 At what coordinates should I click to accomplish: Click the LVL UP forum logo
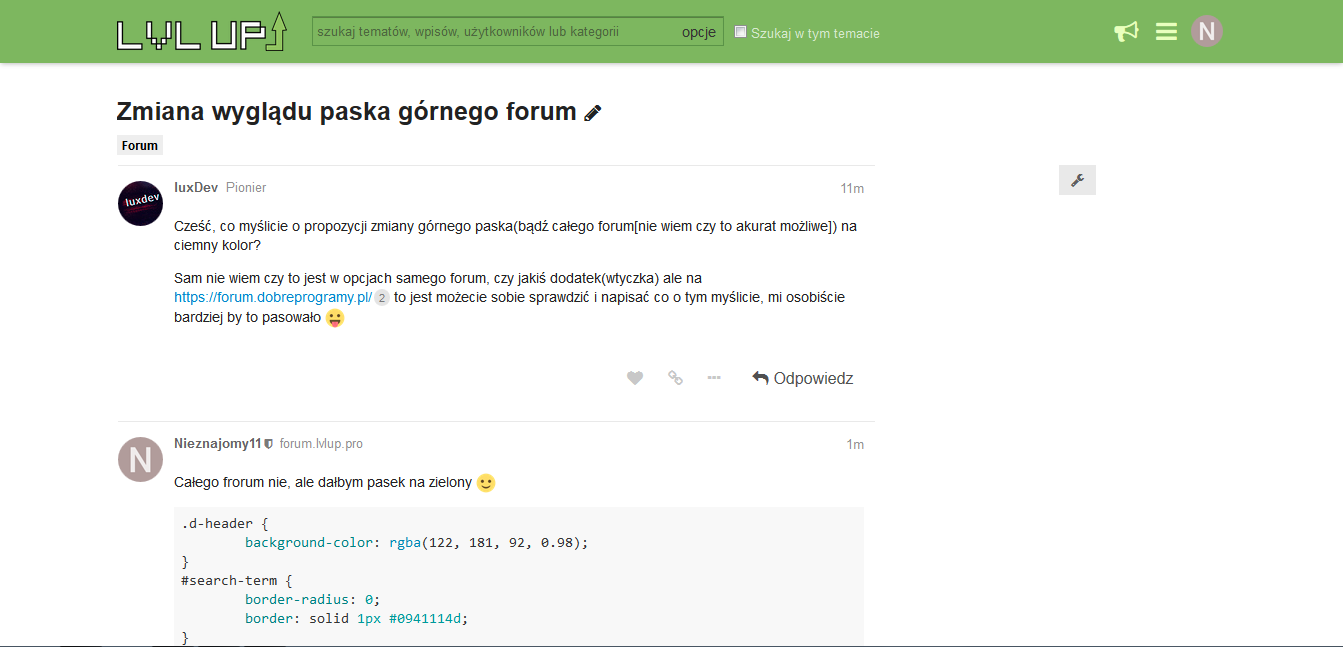[x=202, y=31]
